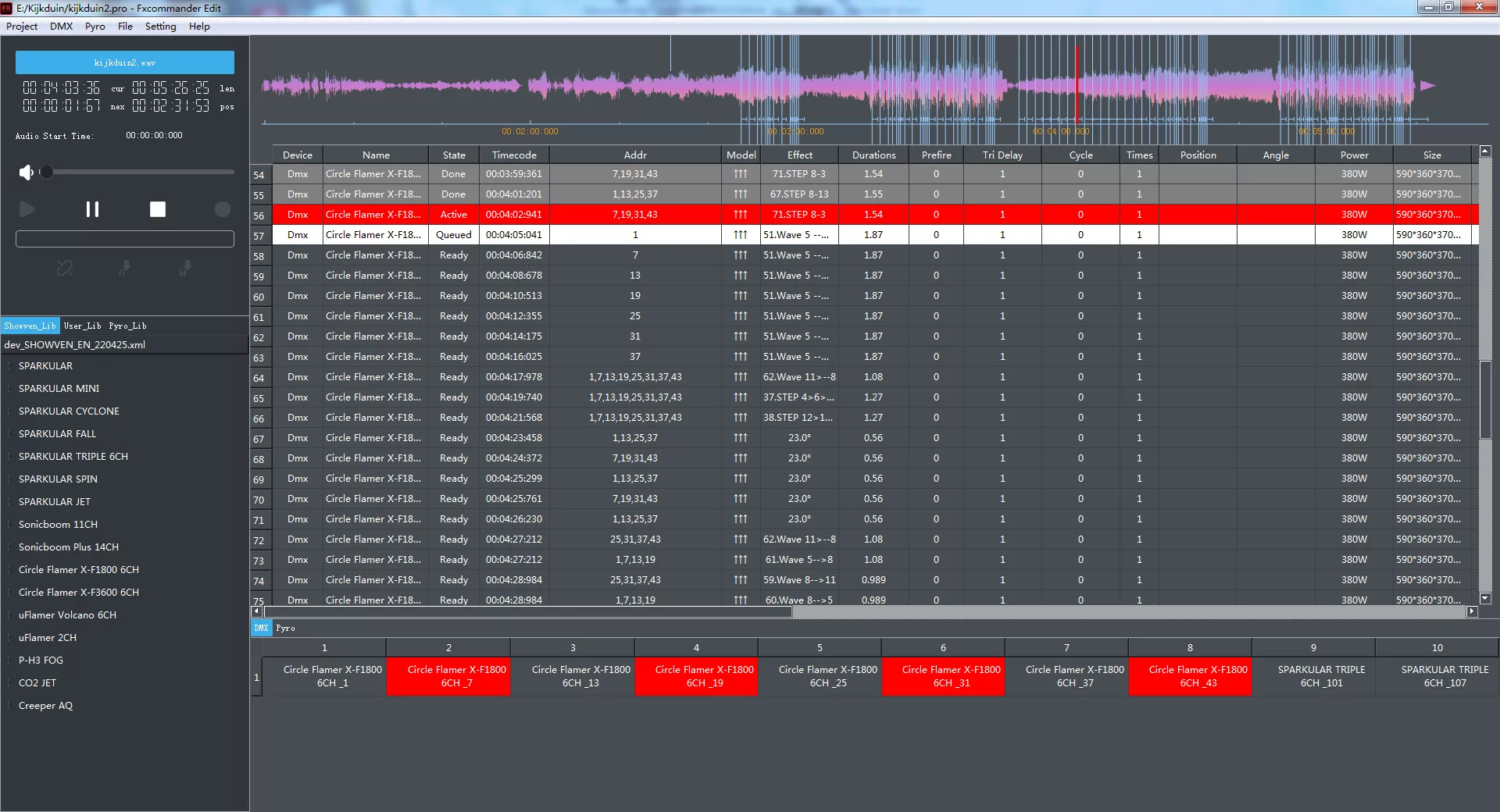Expand the SPARKULAR CYCLONE library item
The image size is (1500, 812).
(x=69, y=411)
